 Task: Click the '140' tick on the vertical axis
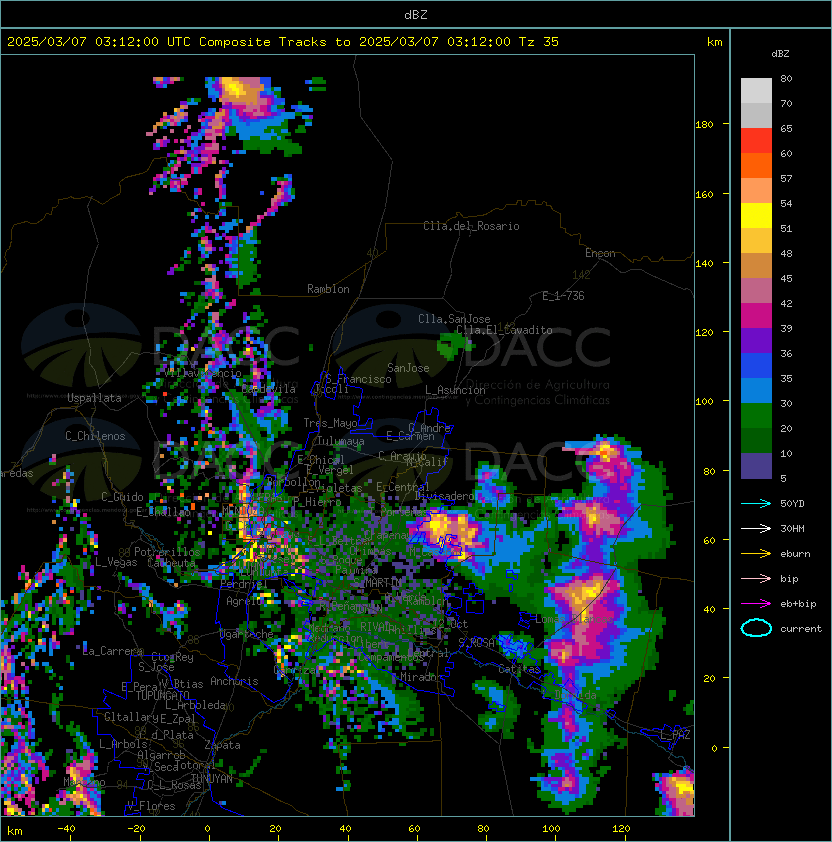704,263
